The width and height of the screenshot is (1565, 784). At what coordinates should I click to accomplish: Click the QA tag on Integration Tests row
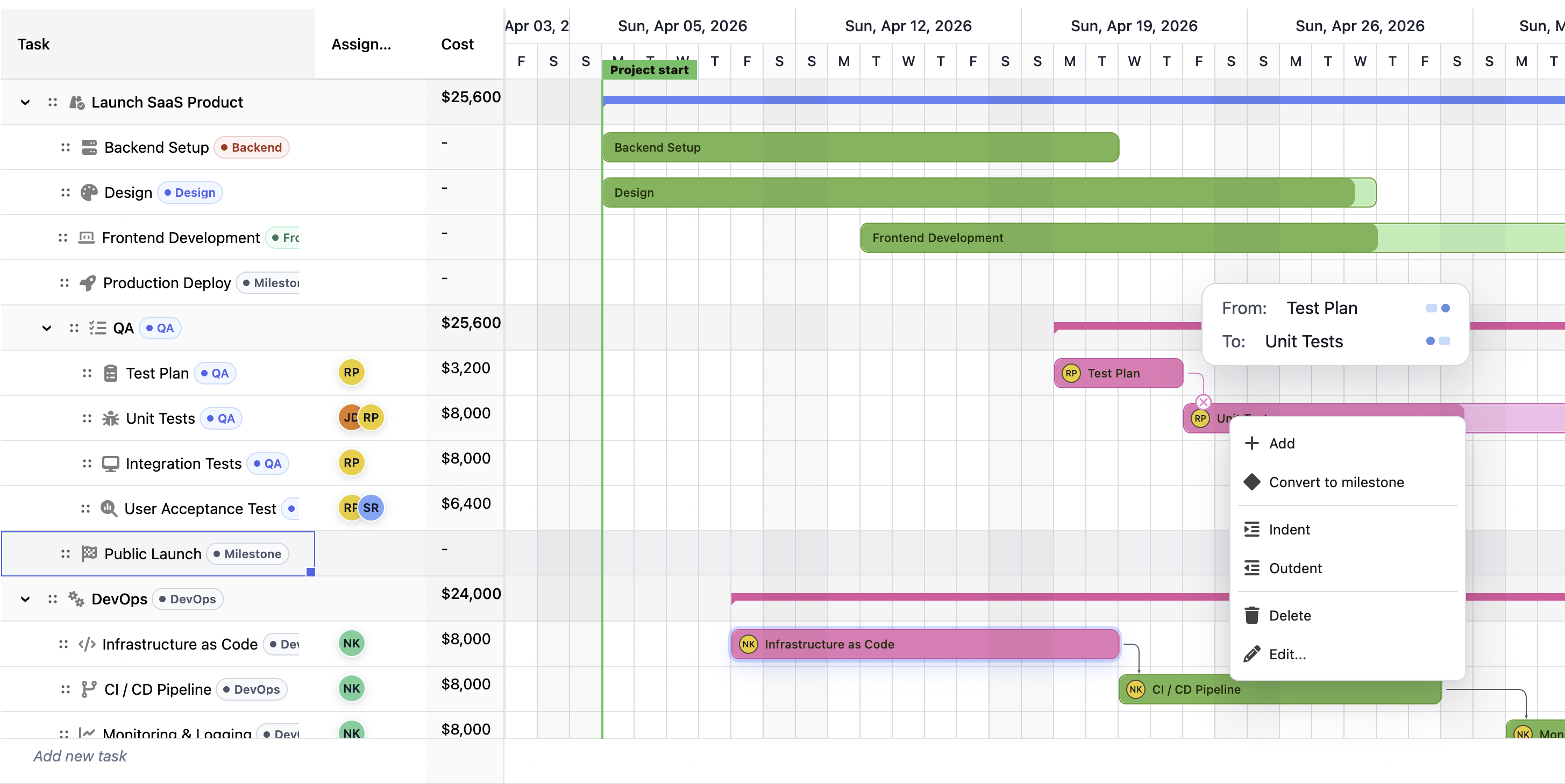267,464
